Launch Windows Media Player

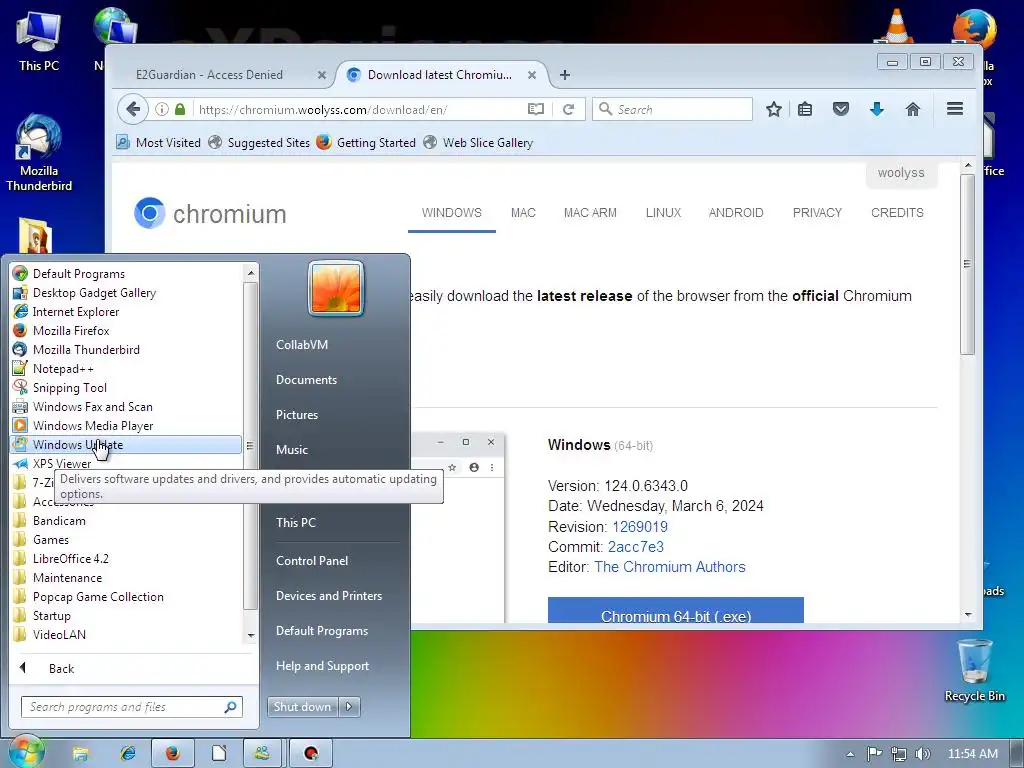(126, 425)
